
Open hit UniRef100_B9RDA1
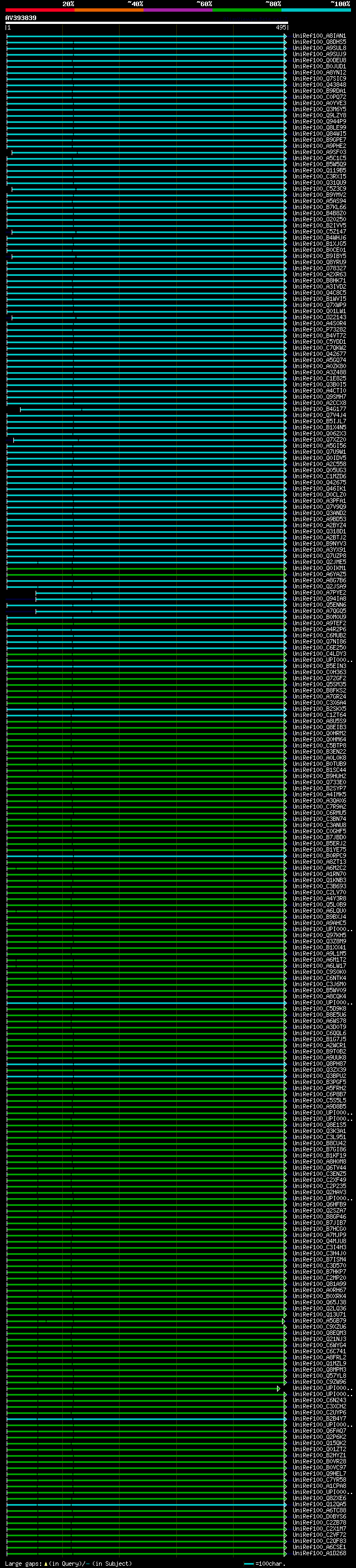tap(319, 91)
